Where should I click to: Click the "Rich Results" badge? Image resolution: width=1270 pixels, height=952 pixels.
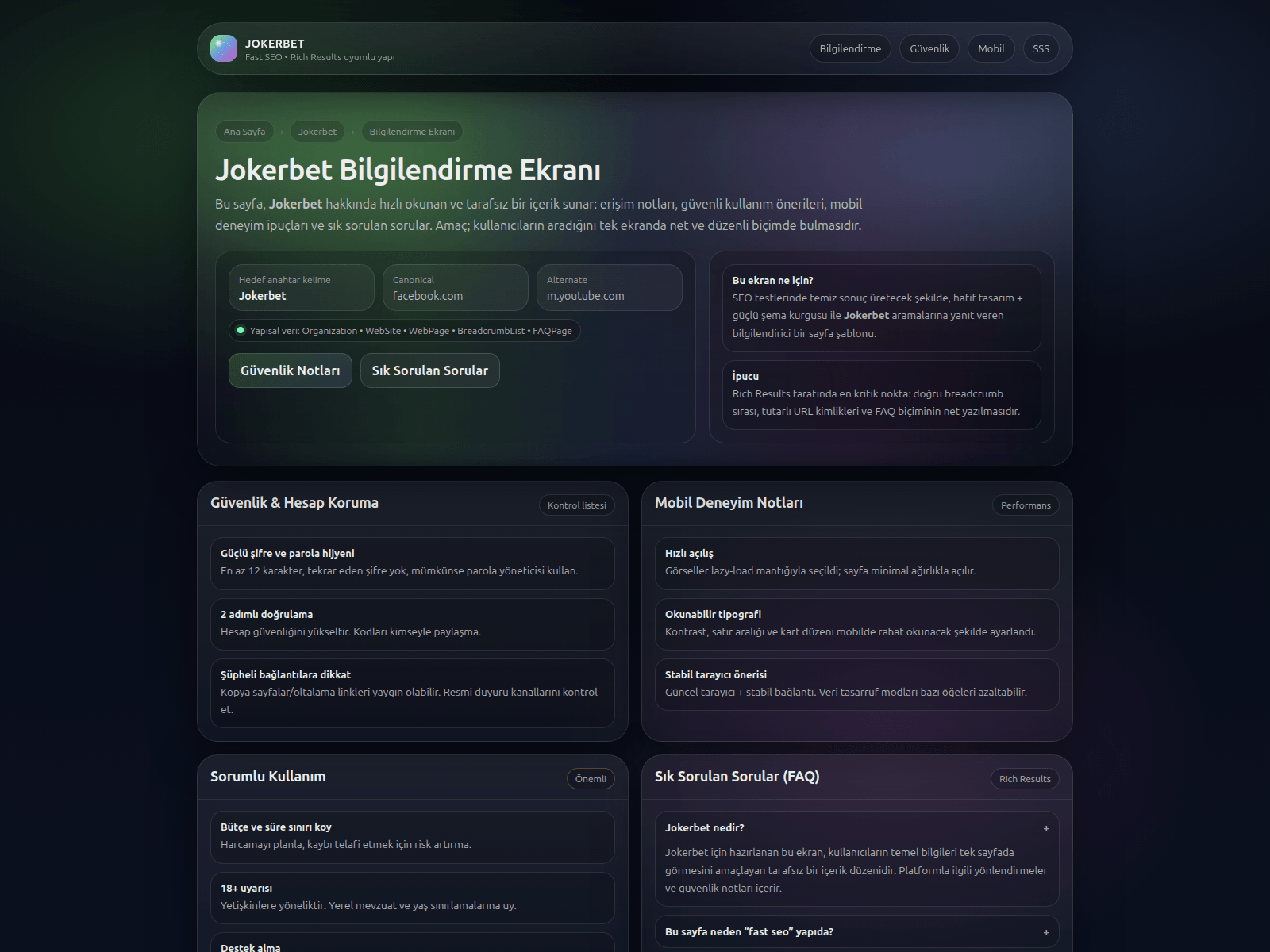point(1025,779)
